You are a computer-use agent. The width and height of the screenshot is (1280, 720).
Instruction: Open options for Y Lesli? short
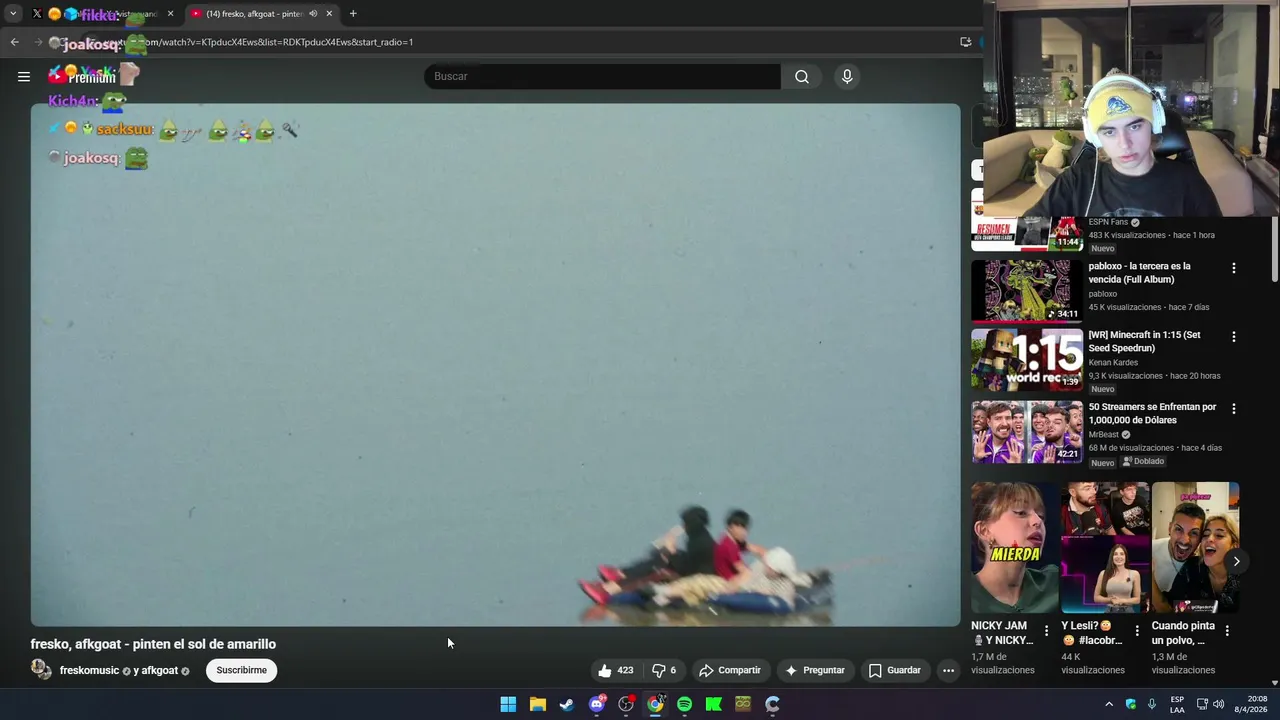pyautogui.click(x=1136, y=630)
